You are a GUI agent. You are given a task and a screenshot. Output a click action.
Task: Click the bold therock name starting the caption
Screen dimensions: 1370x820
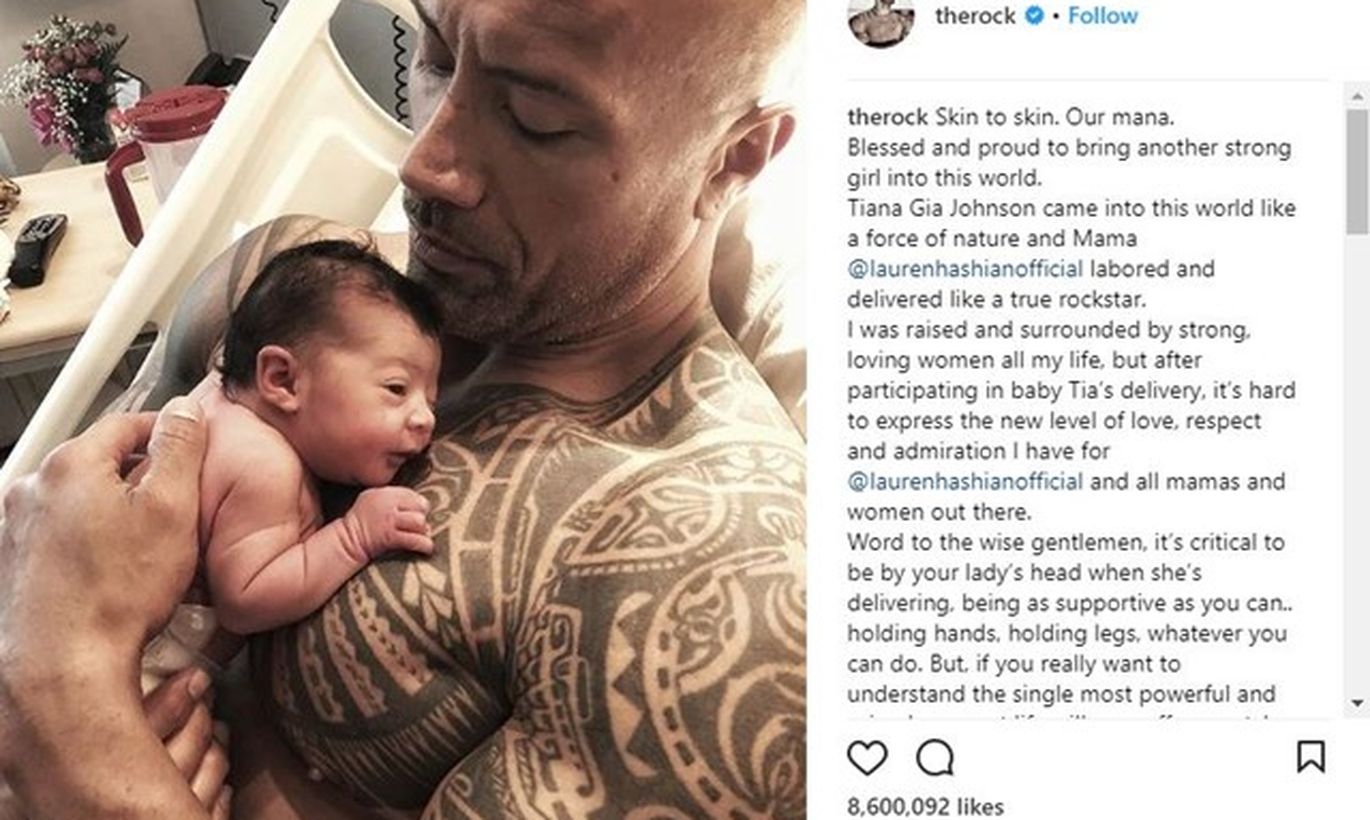(888, 117)
